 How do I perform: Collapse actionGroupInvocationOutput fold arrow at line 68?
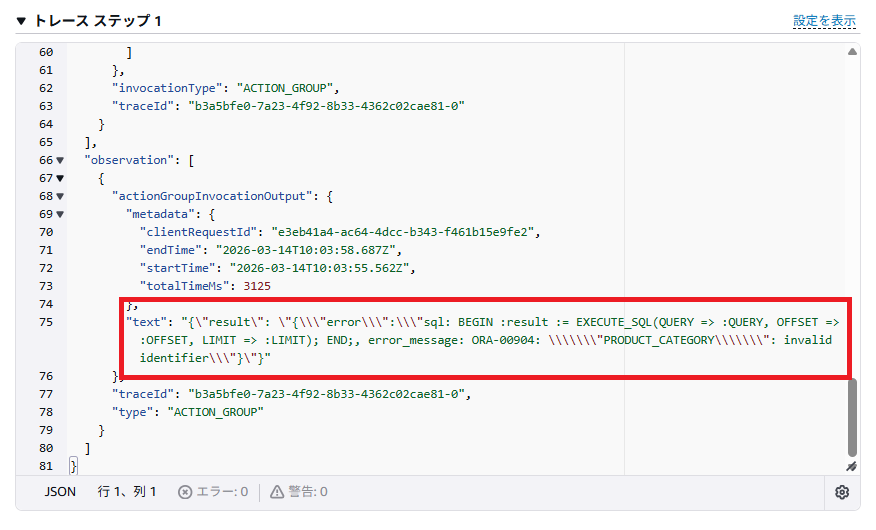(x=60, y=196)
